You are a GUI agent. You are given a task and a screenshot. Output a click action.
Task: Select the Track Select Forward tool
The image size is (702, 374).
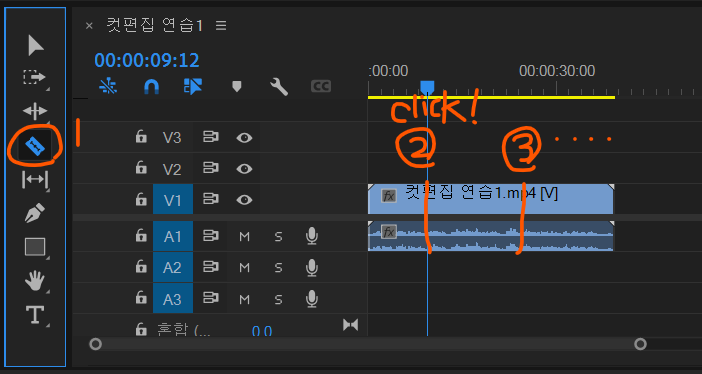tap(34, 77)
